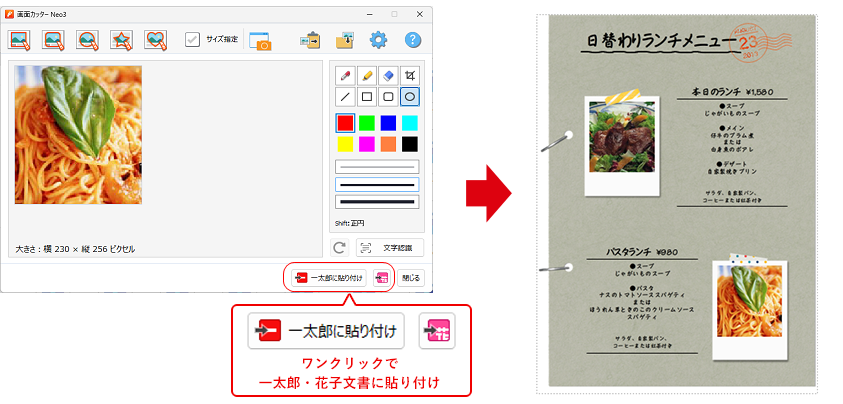Select the ellipse drawing shape tool
The width and height of the screenshot is (843, 404).
click(410, 97)
